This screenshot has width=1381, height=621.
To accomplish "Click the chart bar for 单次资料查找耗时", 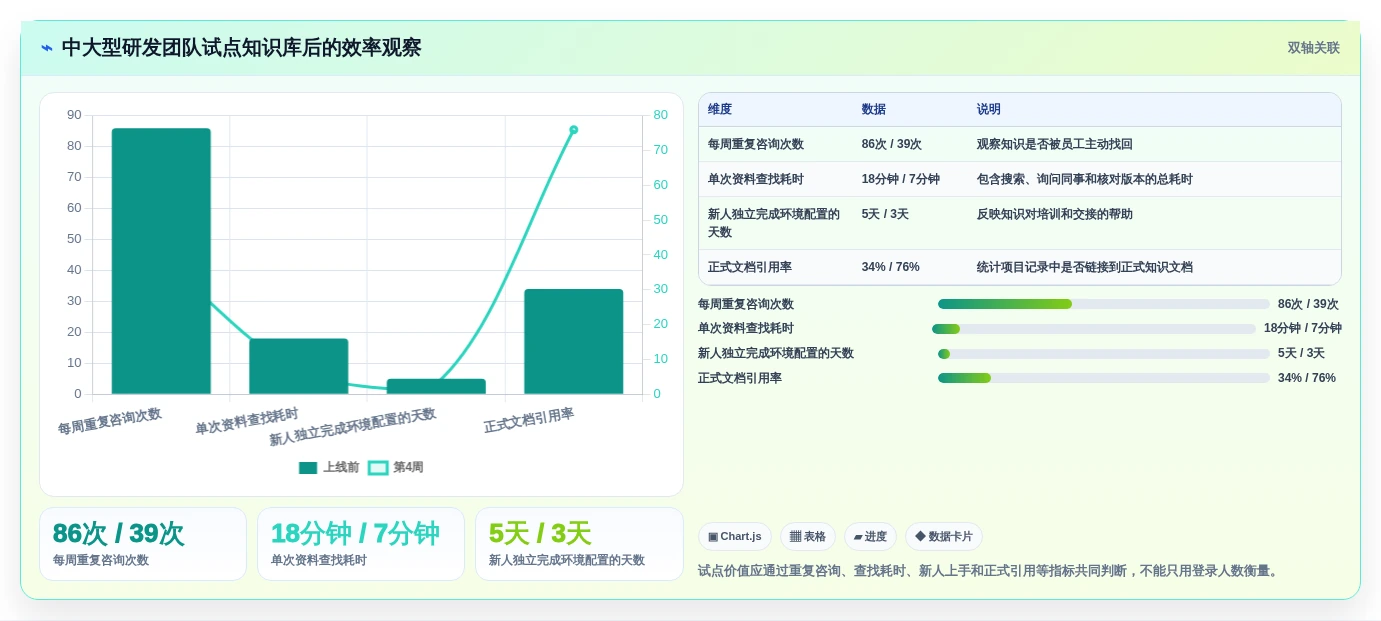I will tap(299, 366).
